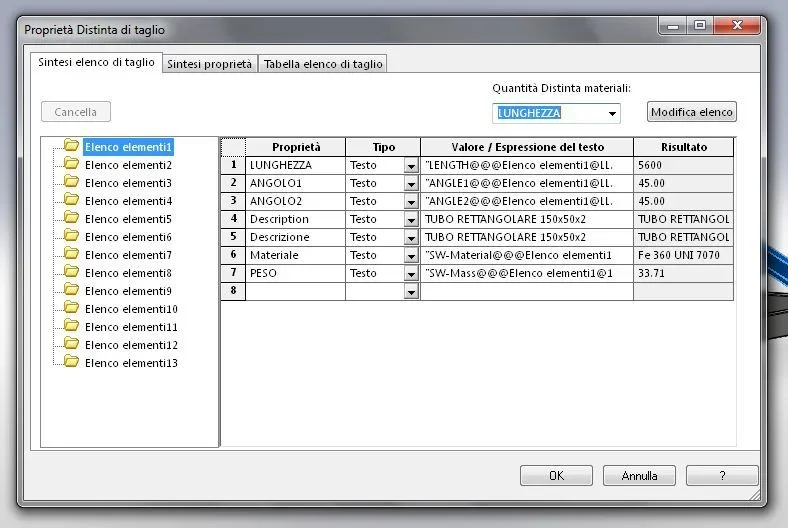This screenshot has height=528, width=788.
Task: Switch to Tabella elenco di taglio tab
Action: 323,64
